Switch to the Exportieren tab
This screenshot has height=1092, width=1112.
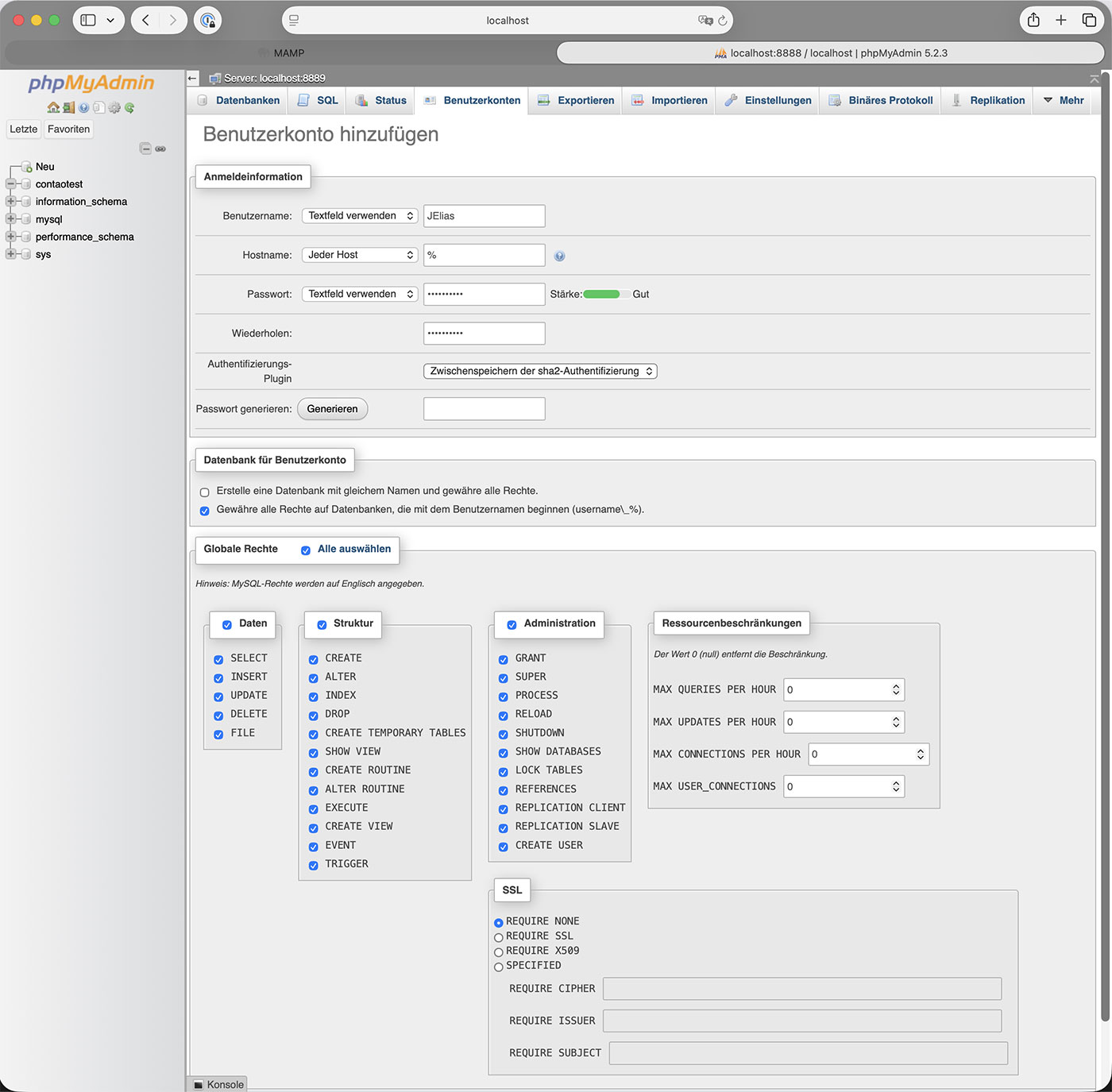click(576, 101)
